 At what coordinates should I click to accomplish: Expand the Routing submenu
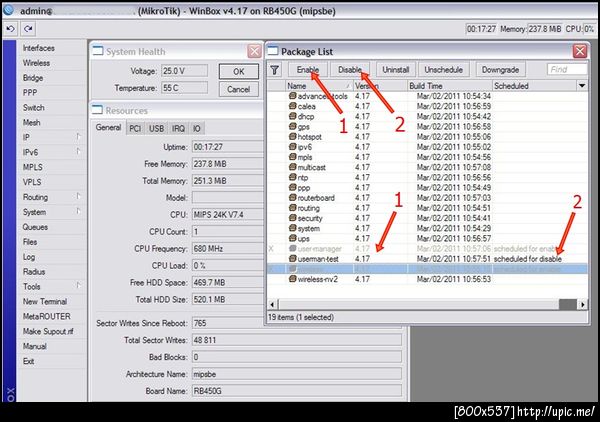pyautogui.click(x=78, y=197)
